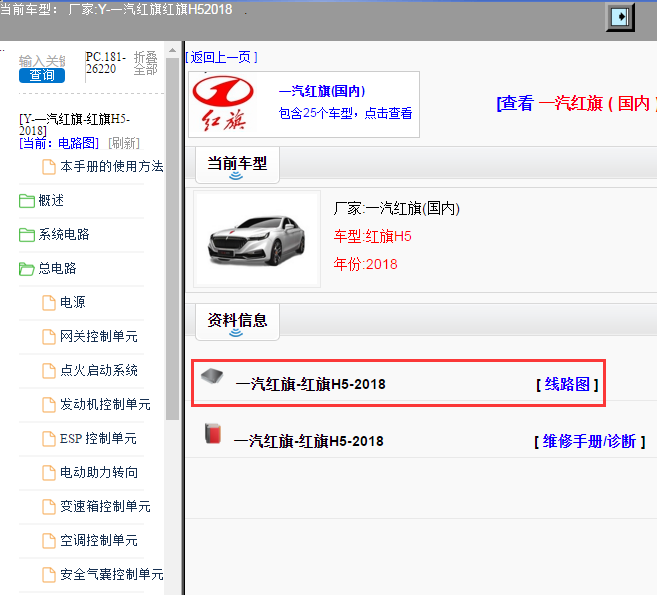Click the 一汽红旗-红旗H5-2018 线路图 row title

[x=310, y=384]
